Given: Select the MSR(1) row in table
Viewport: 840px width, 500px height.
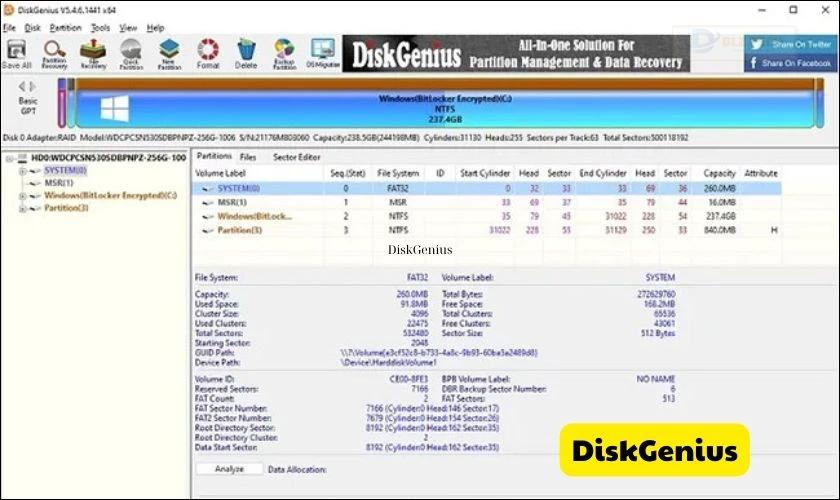Looking at the screenshot, I should point(486,203).
